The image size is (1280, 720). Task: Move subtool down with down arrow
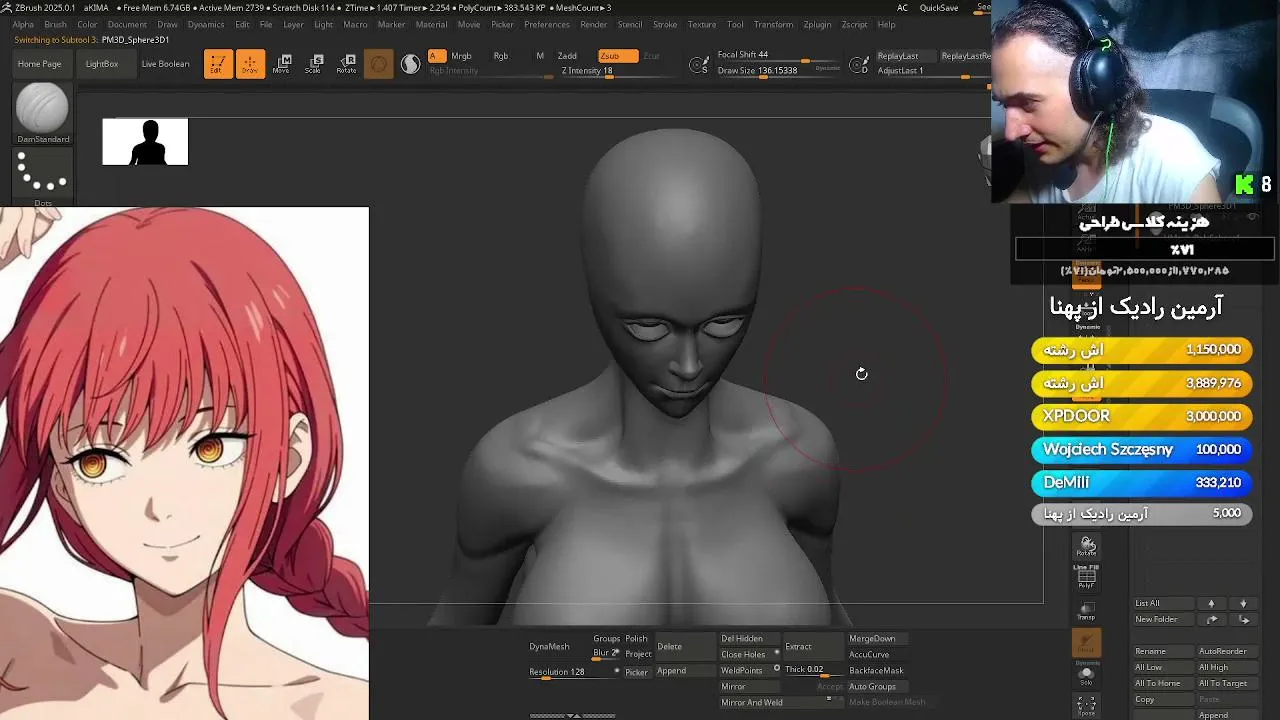tap(1243, 604)
